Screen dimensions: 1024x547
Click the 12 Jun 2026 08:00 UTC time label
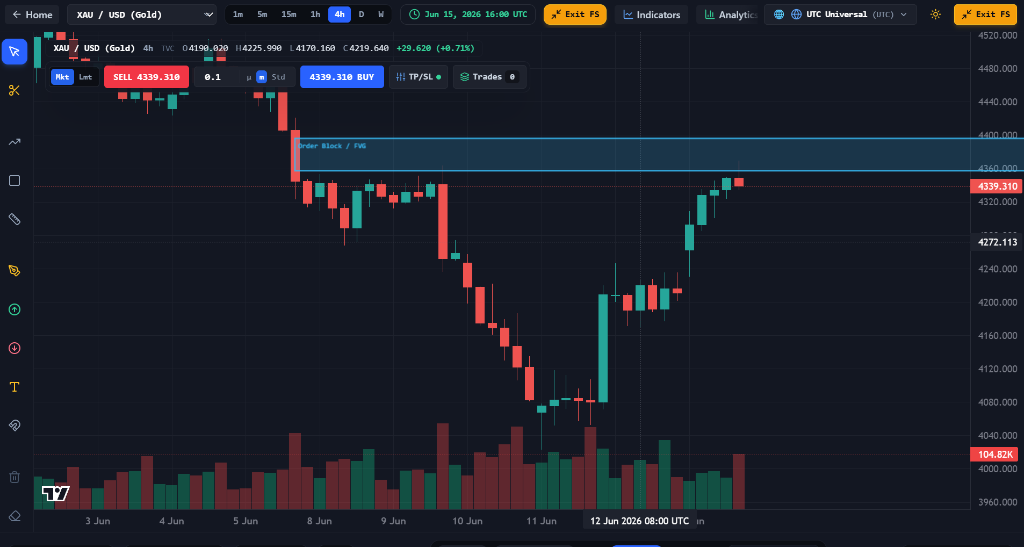639,521
